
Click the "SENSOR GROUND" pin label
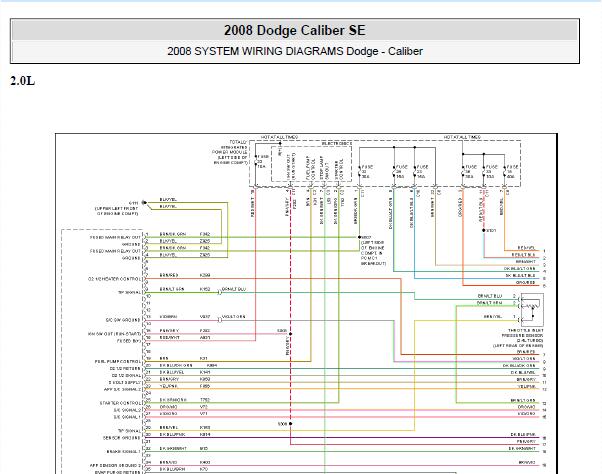pos(122,438)
